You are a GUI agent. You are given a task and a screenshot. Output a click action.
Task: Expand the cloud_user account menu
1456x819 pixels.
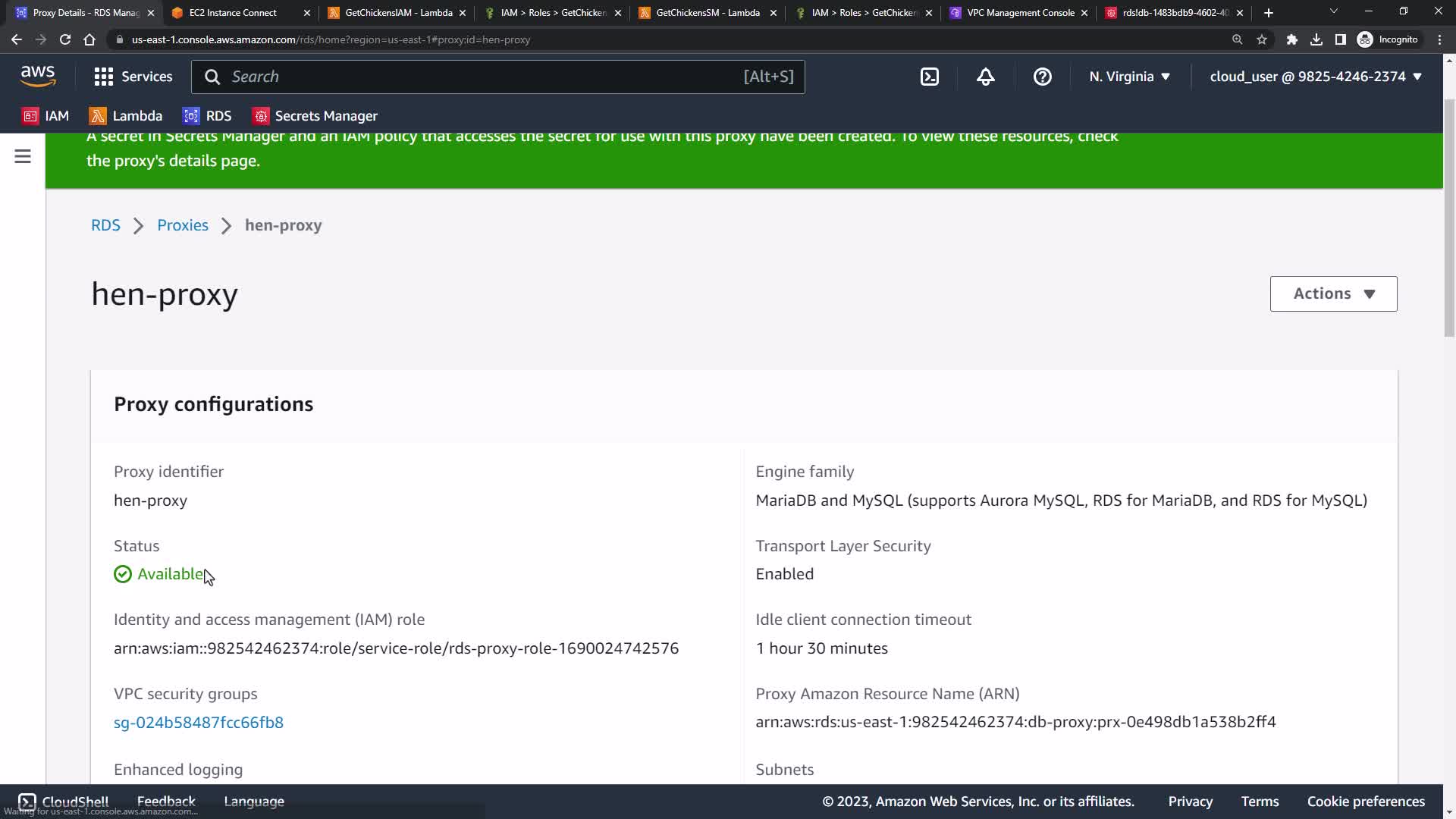click(1315, 77)
